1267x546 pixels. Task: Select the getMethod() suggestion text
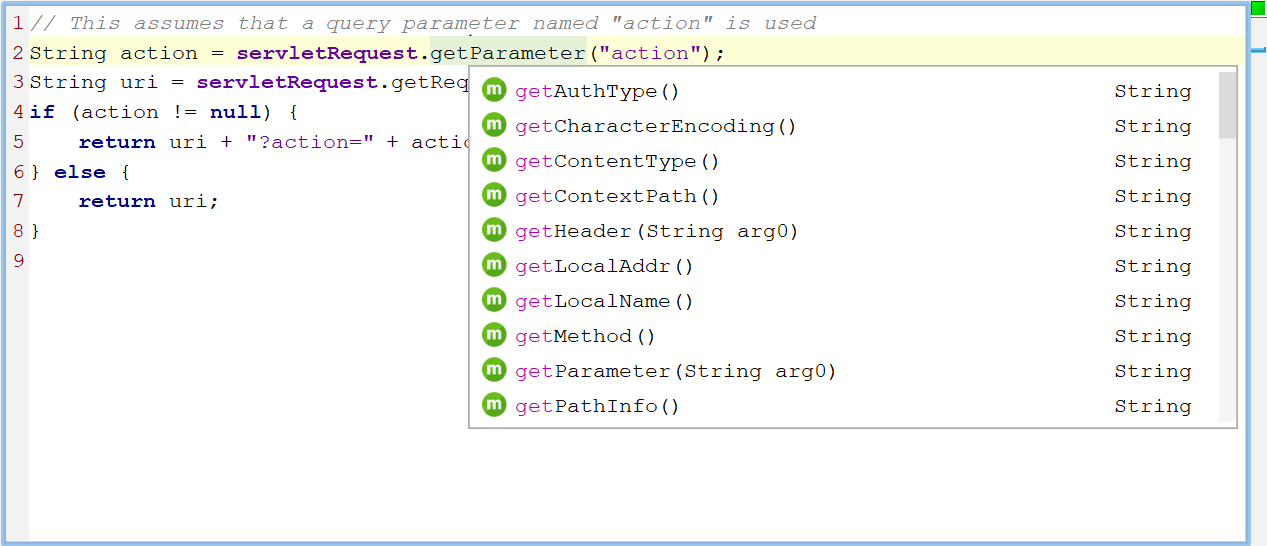(x=585, y=336)
